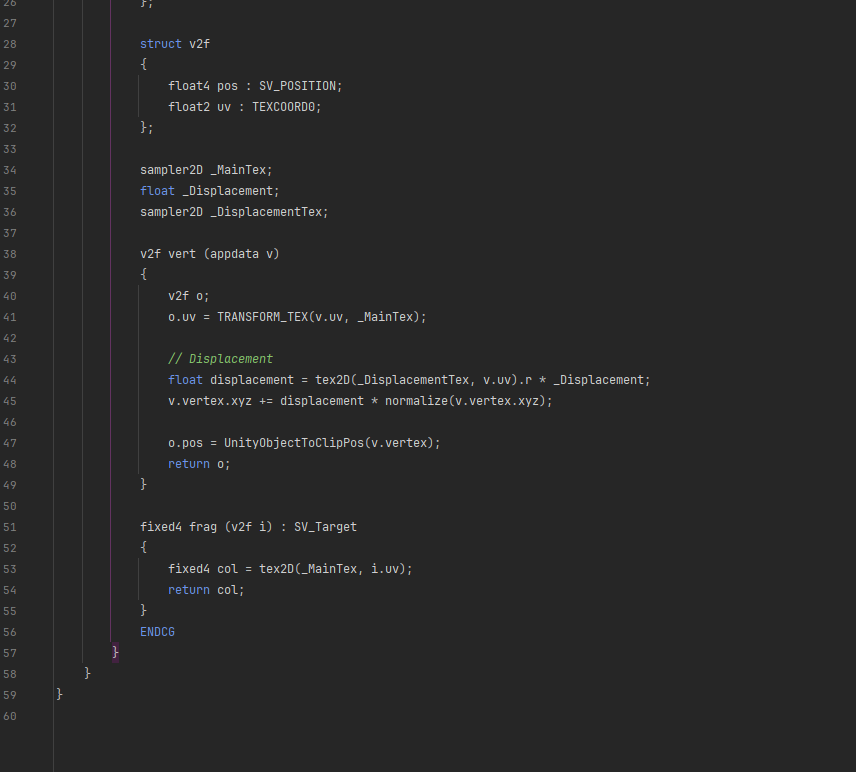
Task: Click 'fixed4 col' declaration on line 53
Action: (203, 569)
